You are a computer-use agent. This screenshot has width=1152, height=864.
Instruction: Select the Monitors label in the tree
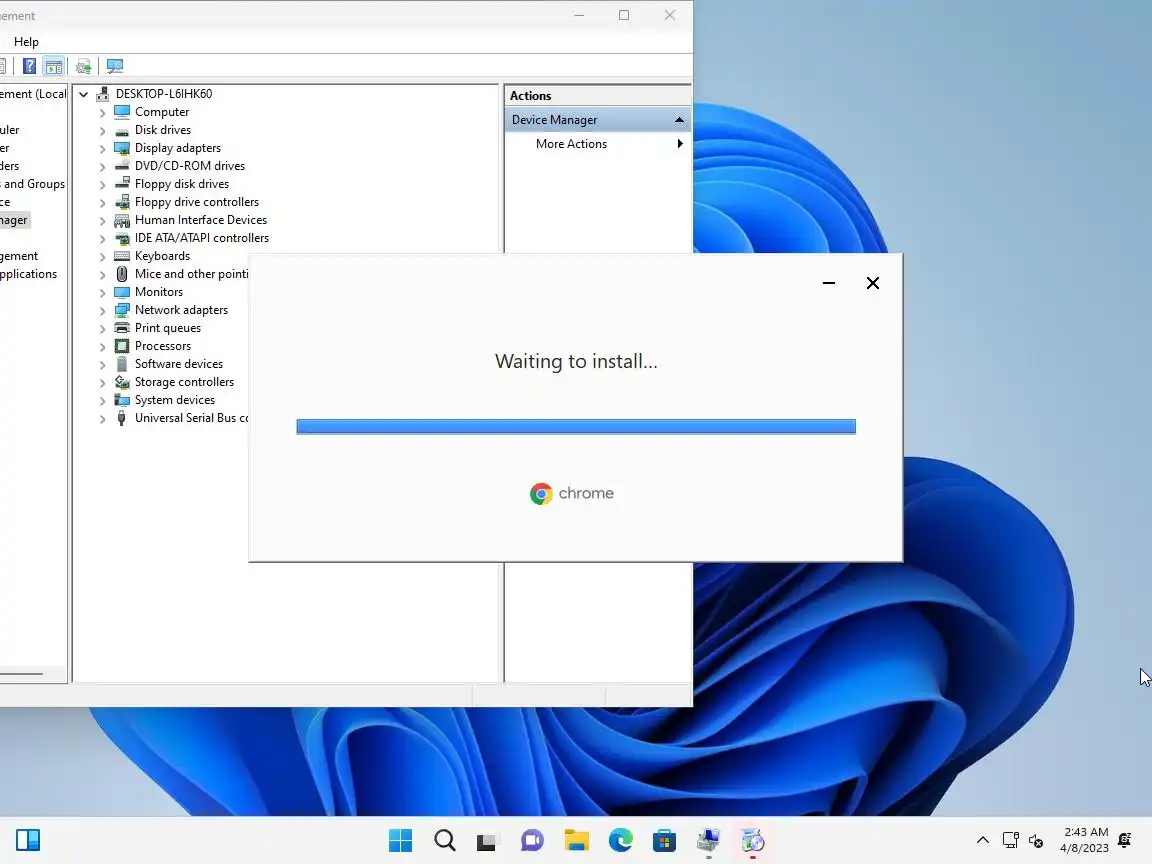tap(159, 292)
